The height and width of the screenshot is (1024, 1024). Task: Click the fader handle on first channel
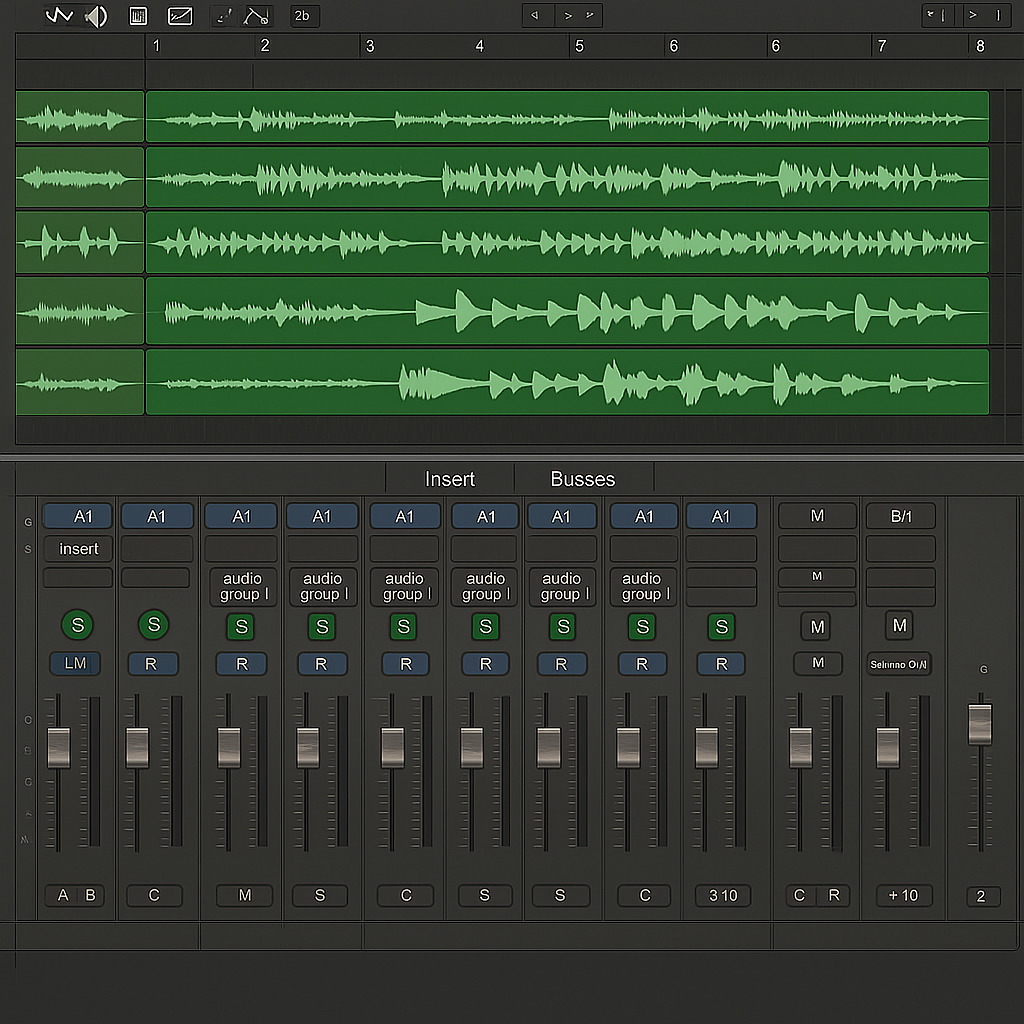[59, 747]
